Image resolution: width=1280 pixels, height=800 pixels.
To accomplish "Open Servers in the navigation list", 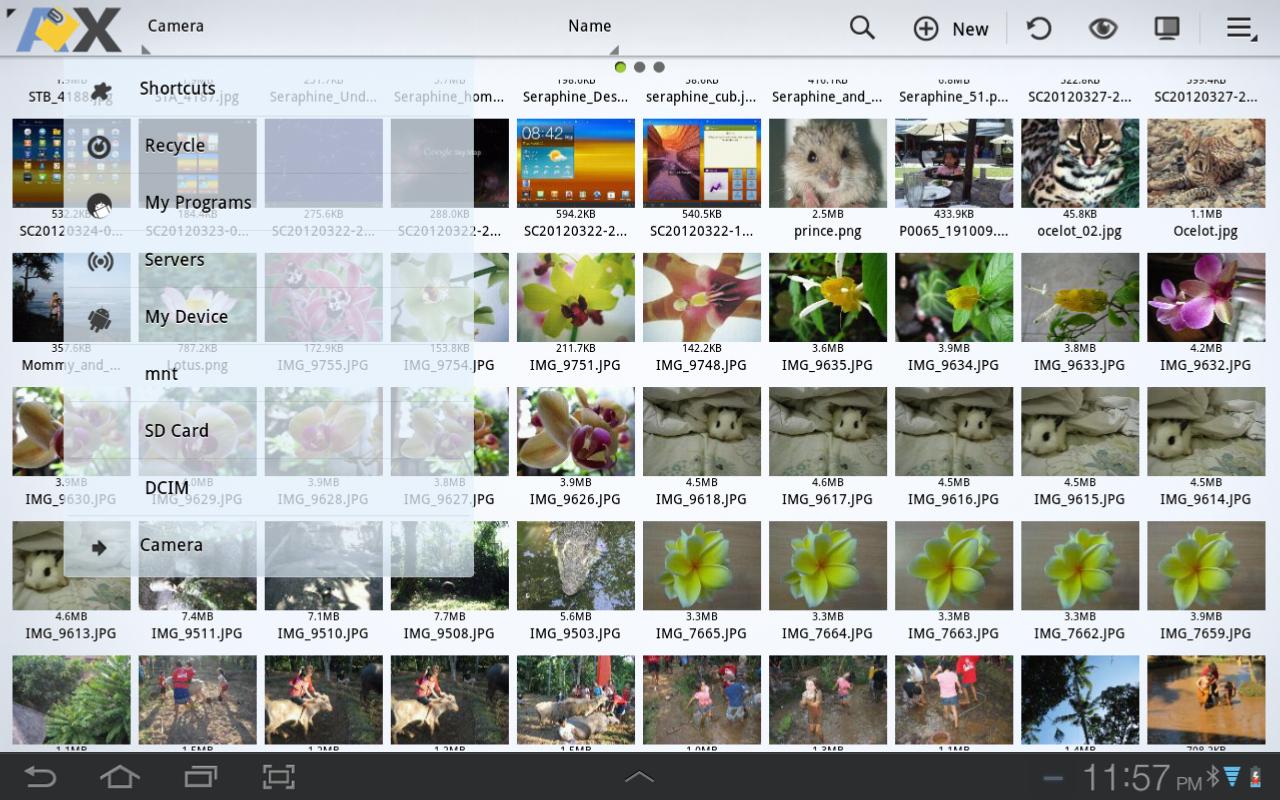I will 174,260.
